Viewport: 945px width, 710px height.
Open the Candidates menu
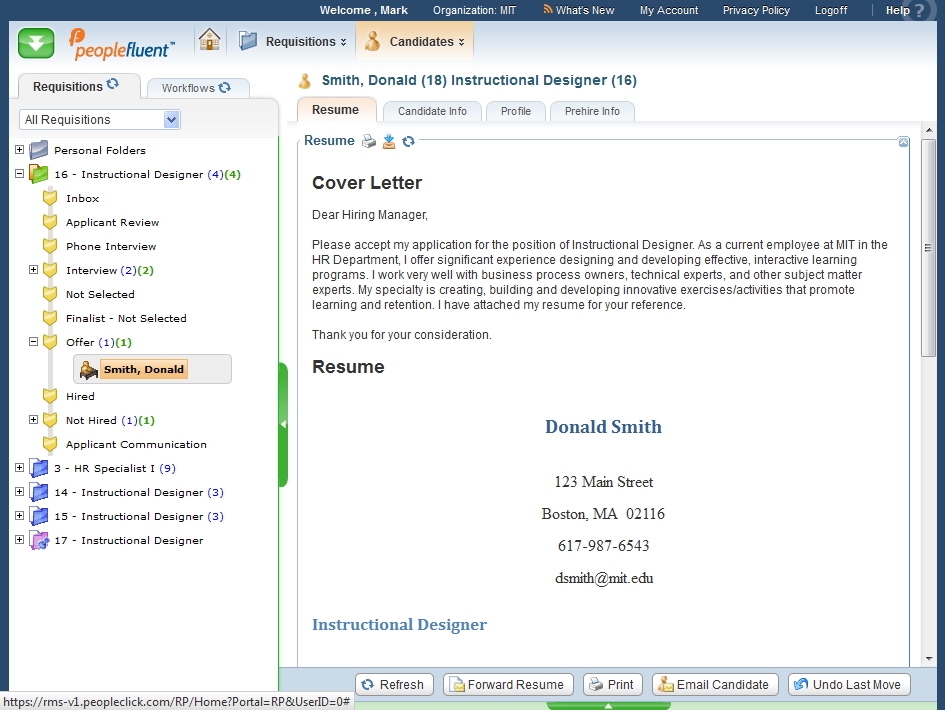click(x=414, y=42)
